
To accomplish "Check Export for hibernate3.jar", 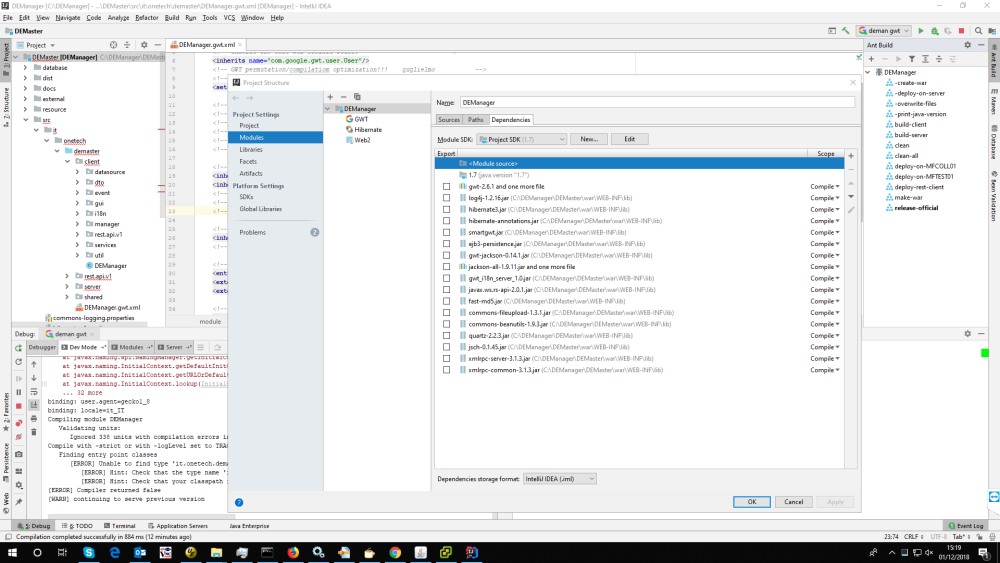I will click(446, 210).
